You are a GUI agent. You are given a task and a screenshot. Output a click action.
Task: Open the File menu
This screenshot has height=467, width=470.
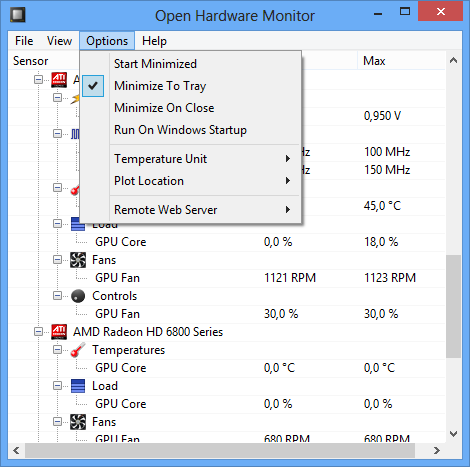24,41
